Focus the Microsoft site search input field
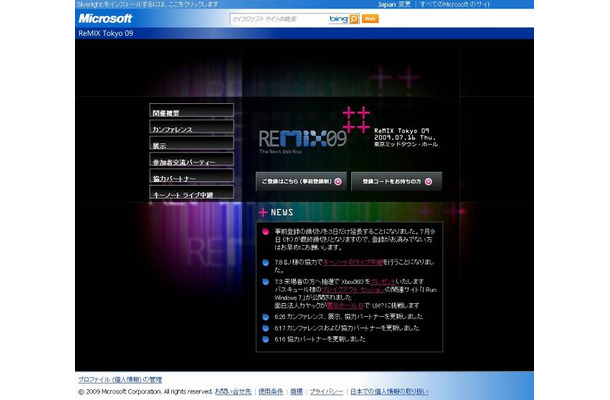The width and height of the screenshot is (610, 400). (x=279, y=19)
